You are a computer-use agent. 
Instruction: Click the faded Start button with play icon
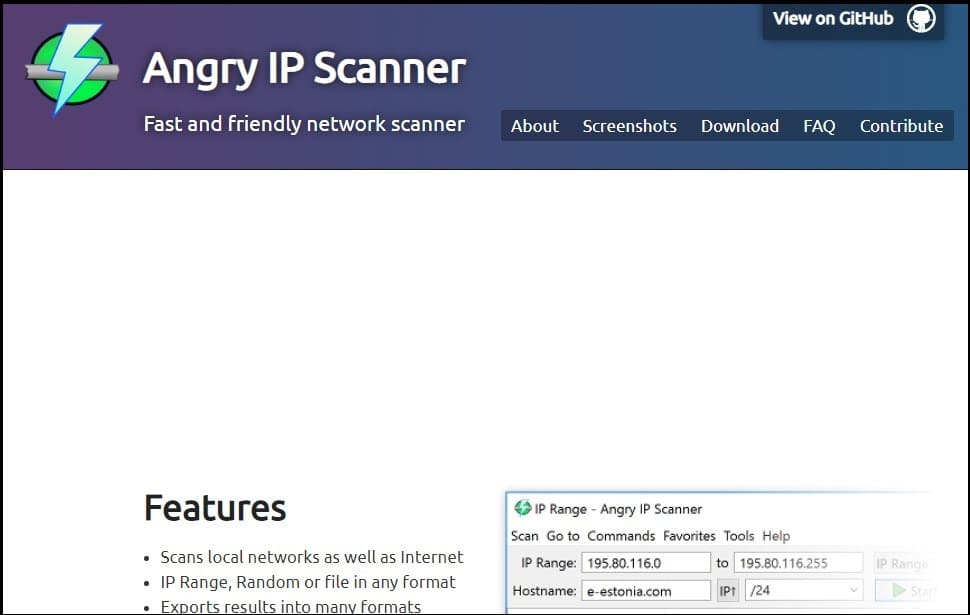[906, 591]
